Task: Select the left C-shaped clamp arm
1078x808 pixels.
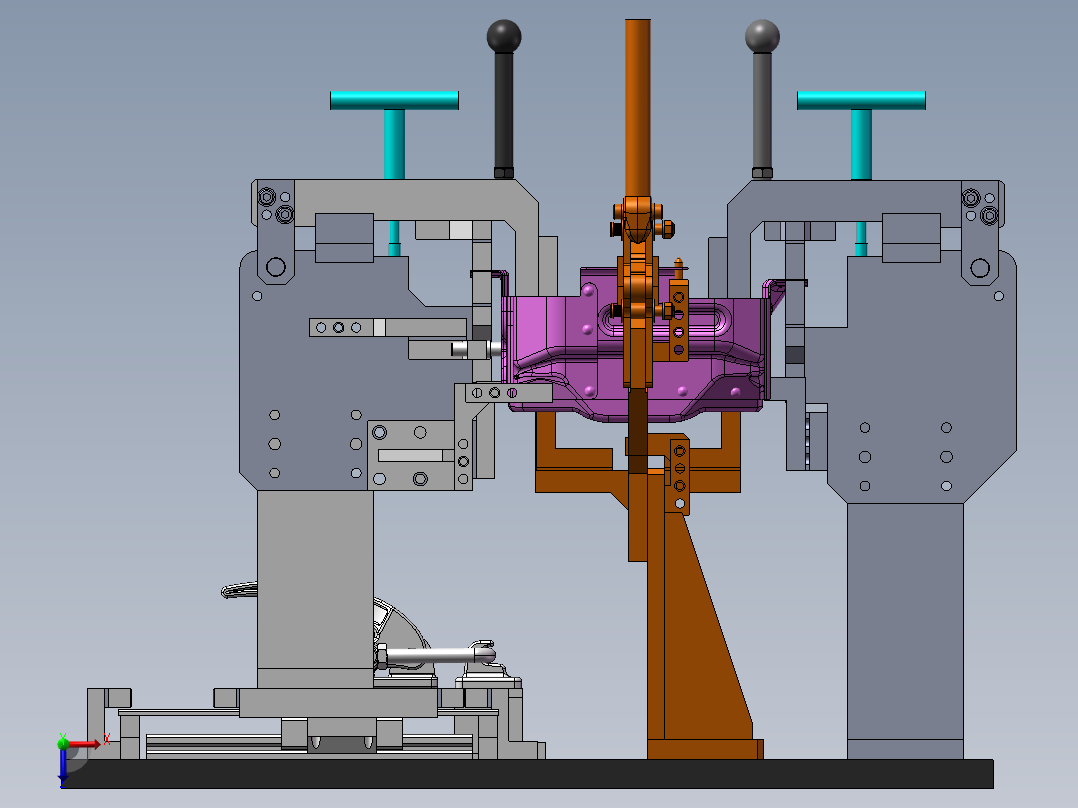Action: (x=412, y=201)
